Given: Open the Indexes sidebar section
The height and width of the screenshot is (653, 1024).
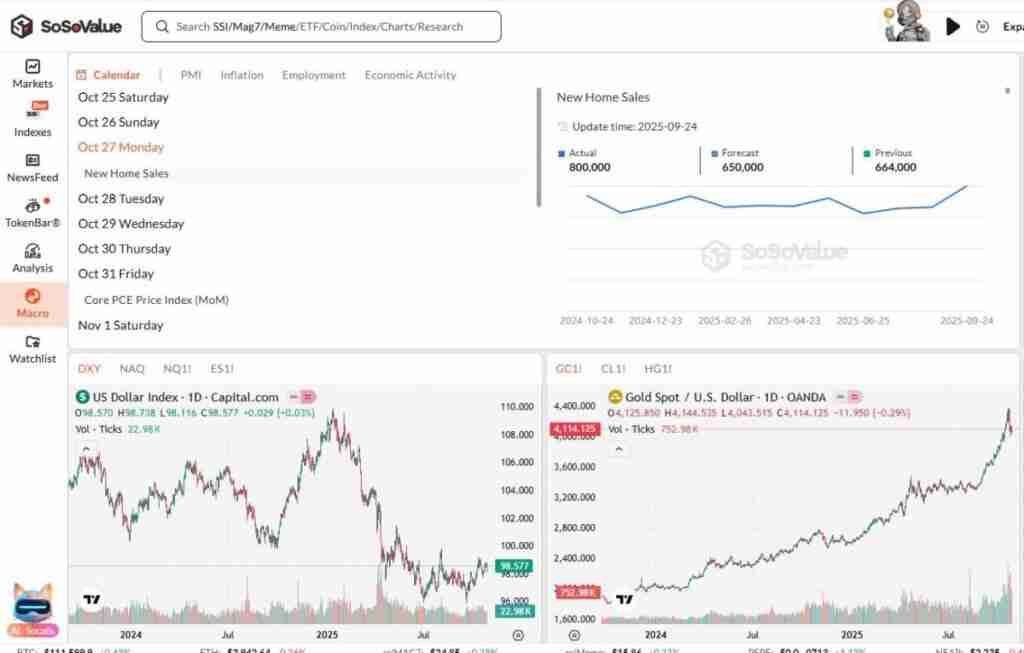Looking at the screenshot, I should [32, 119].
